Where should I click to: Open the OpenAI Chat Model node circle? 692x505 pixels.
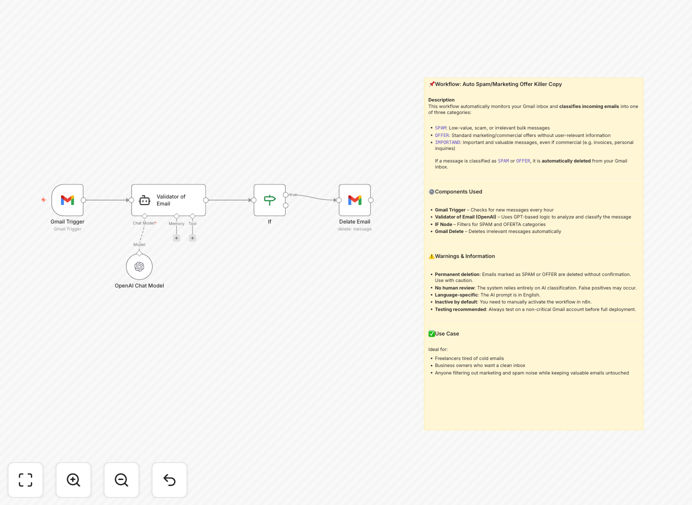coord(139,267)
